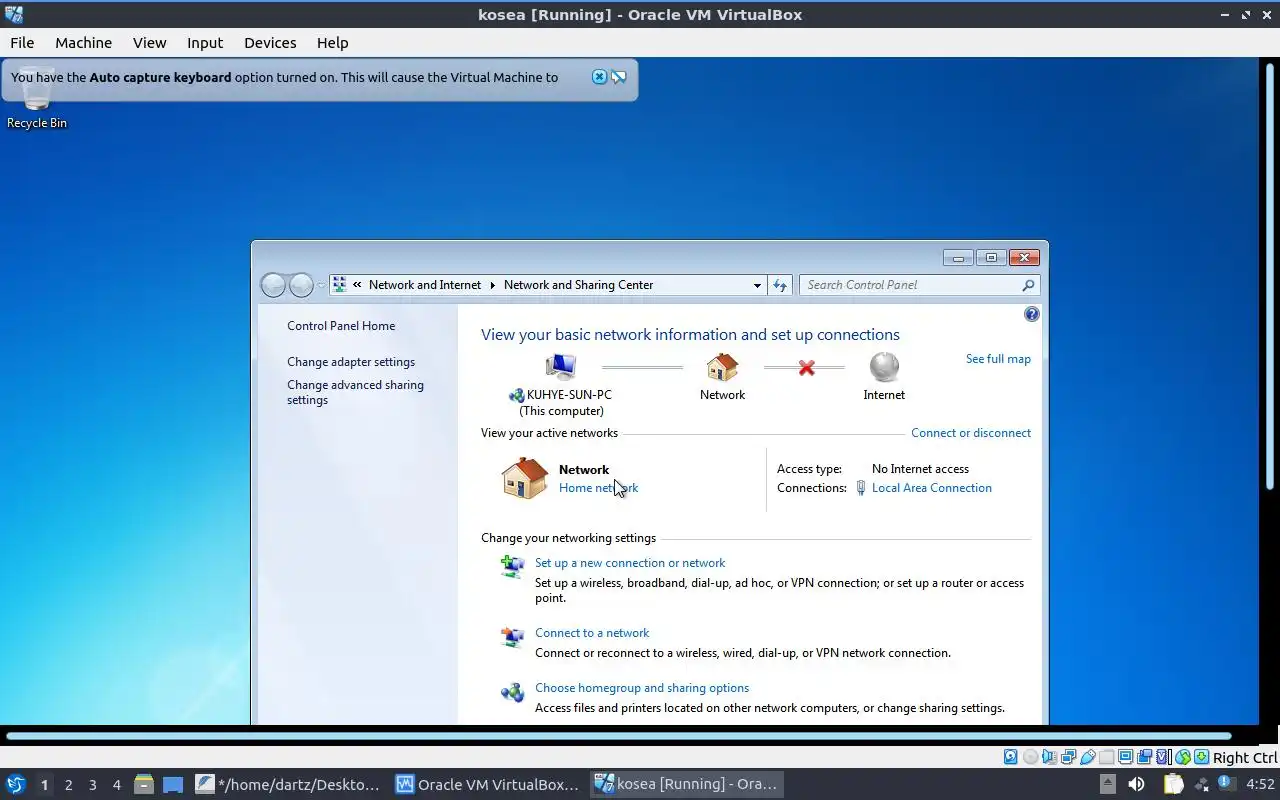The image size is (1280, 800).
Task: Click the never-show-again icon on the keyboard notification
Action: (x=619, y=77)
